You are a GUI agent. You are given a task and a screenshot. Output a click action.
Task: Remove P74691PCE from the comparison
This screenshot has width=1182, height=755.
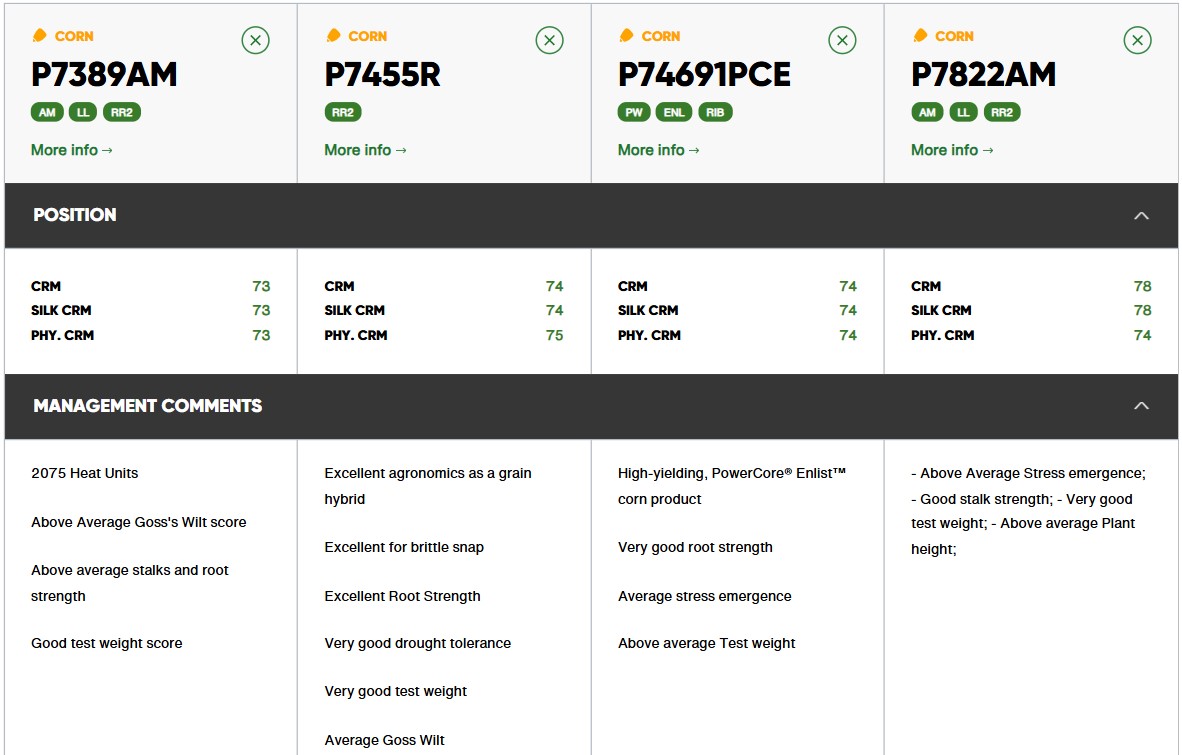tap(842, 41)
